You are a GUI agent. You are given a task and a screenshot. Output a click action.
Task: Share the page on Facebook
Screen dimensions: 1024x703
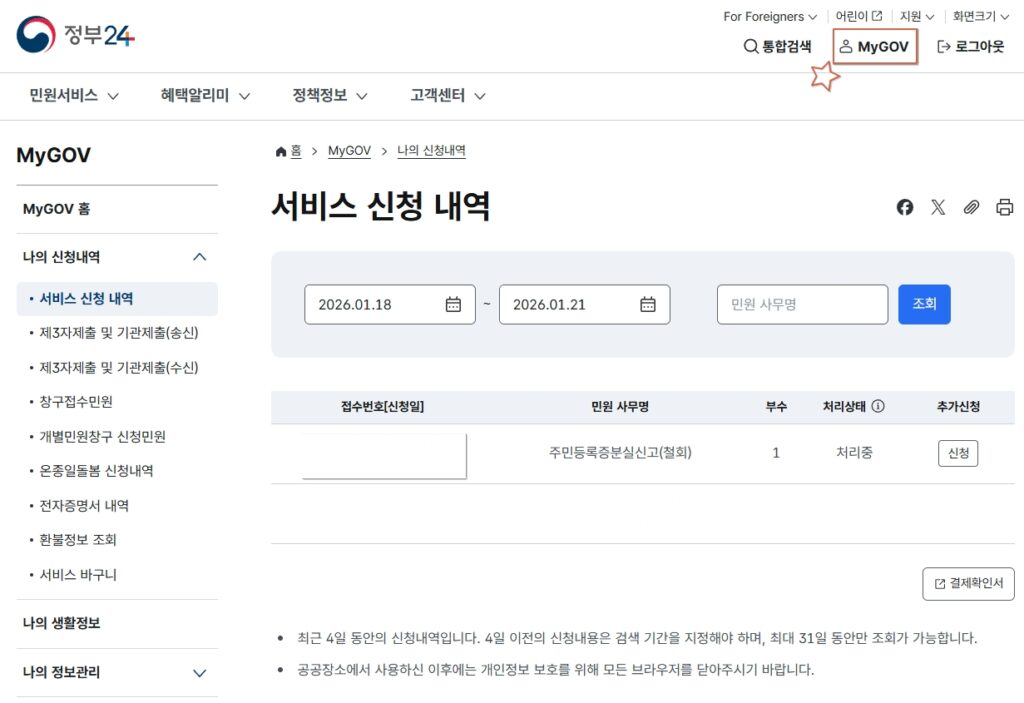(x=905, y=207)
